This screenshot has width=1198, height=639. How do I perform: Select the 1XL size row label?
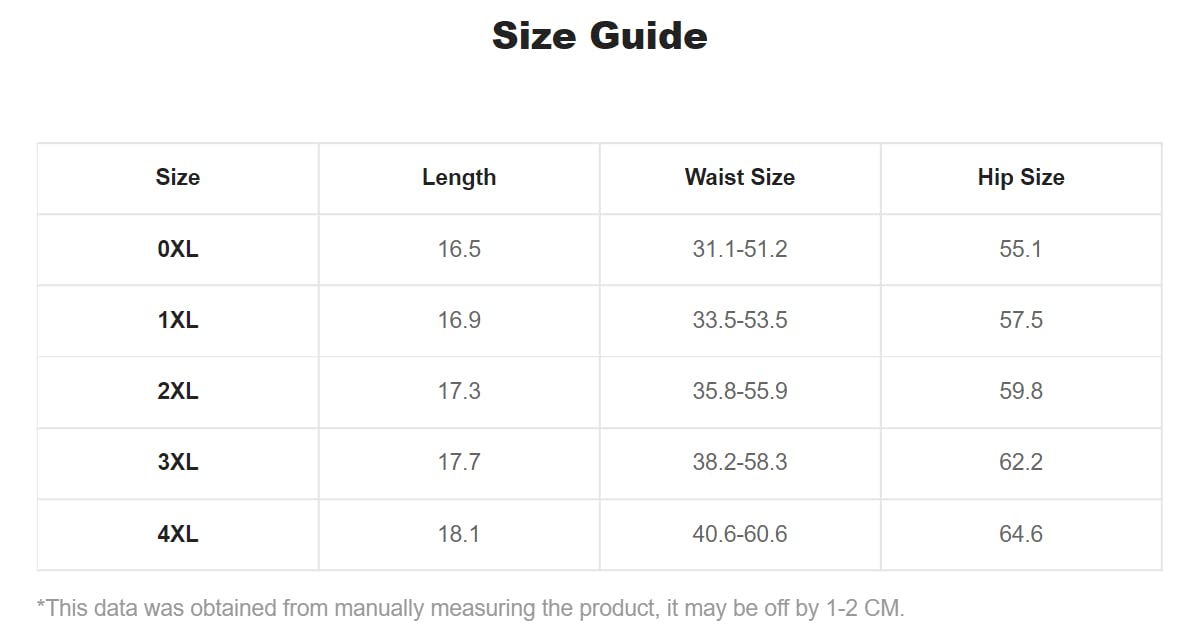(x=178, y=320)
